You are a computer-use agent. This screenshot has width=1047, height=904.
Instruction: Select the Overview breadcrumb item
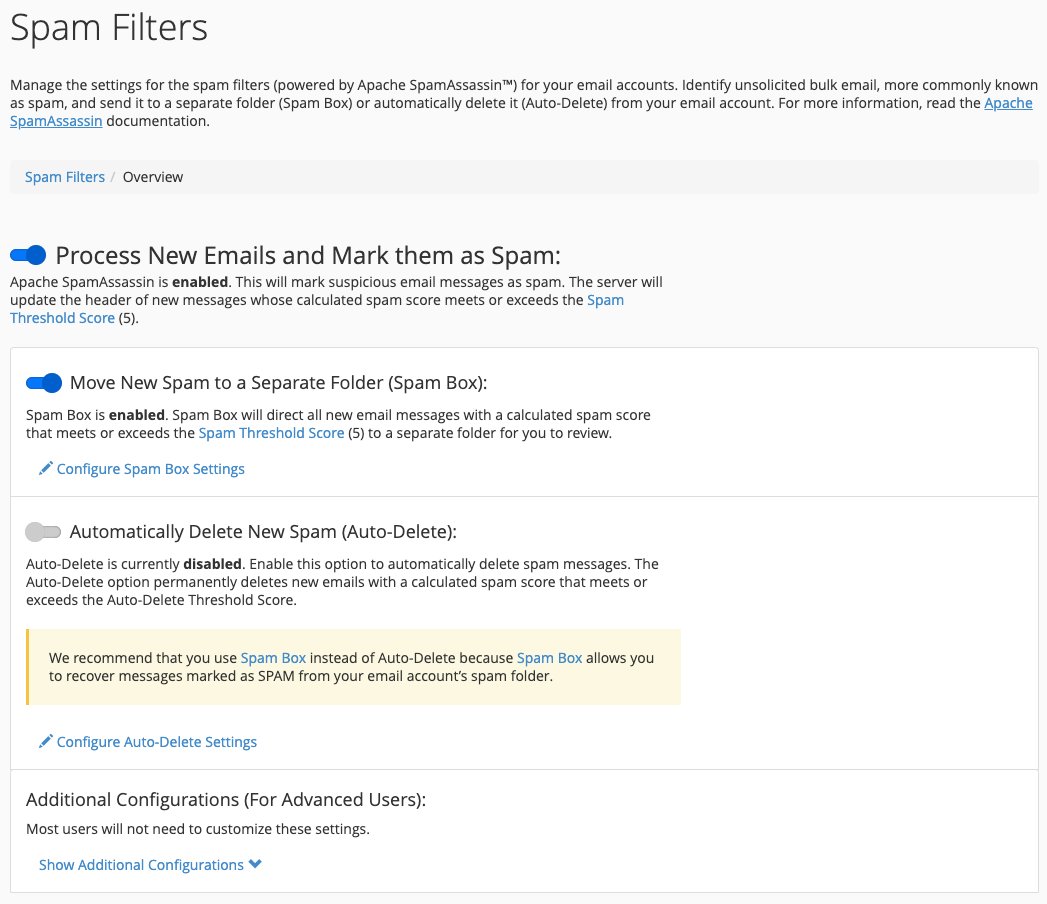pyautogui.click(x=153, y=177)
